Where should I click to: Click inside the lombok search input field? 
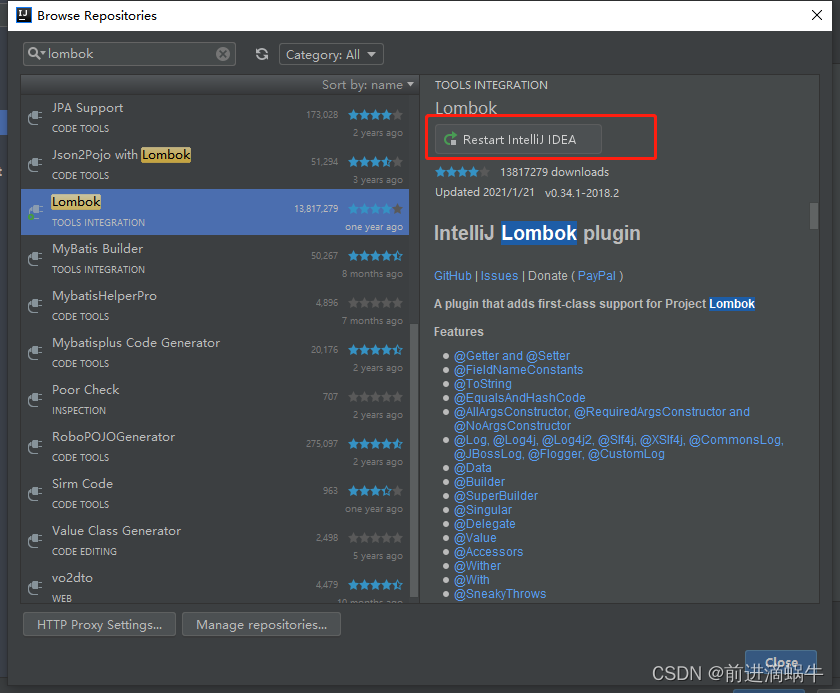click(x=130, y=54)
